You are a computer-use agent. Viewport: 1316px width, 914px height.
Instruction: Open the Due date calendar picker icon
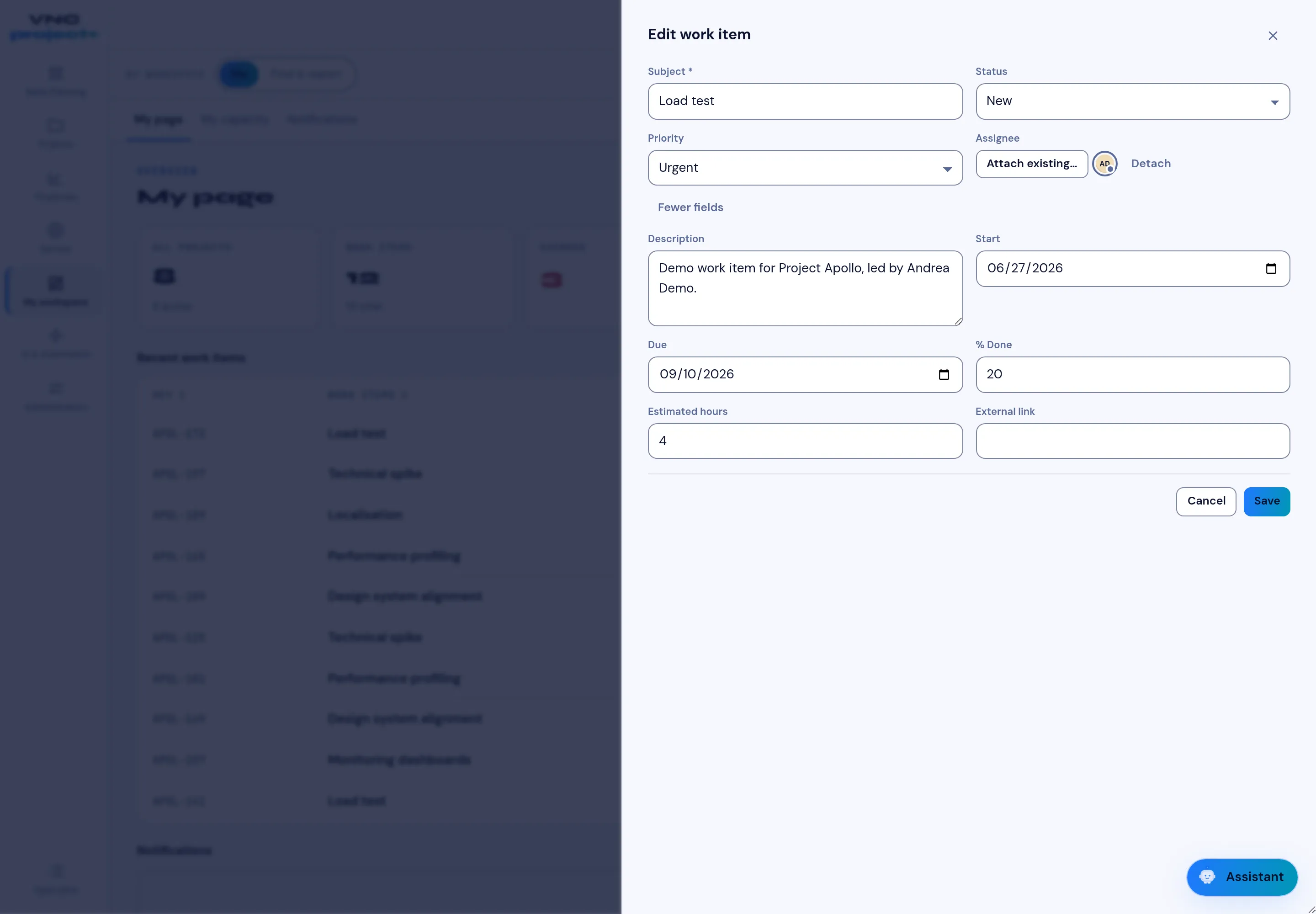944,375
